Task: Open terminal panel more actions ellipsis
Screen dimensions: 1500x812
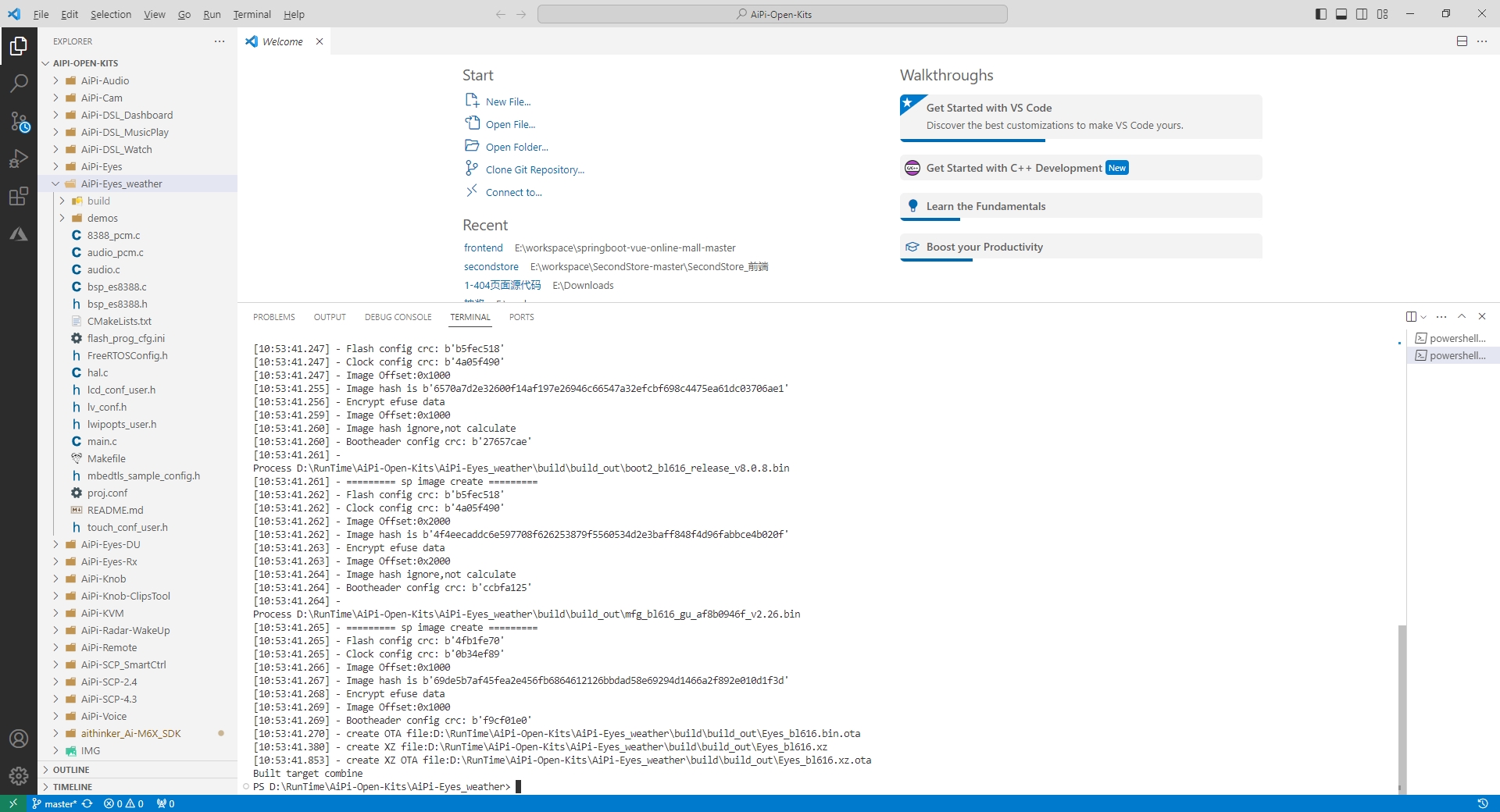Action: (1441, 316)
